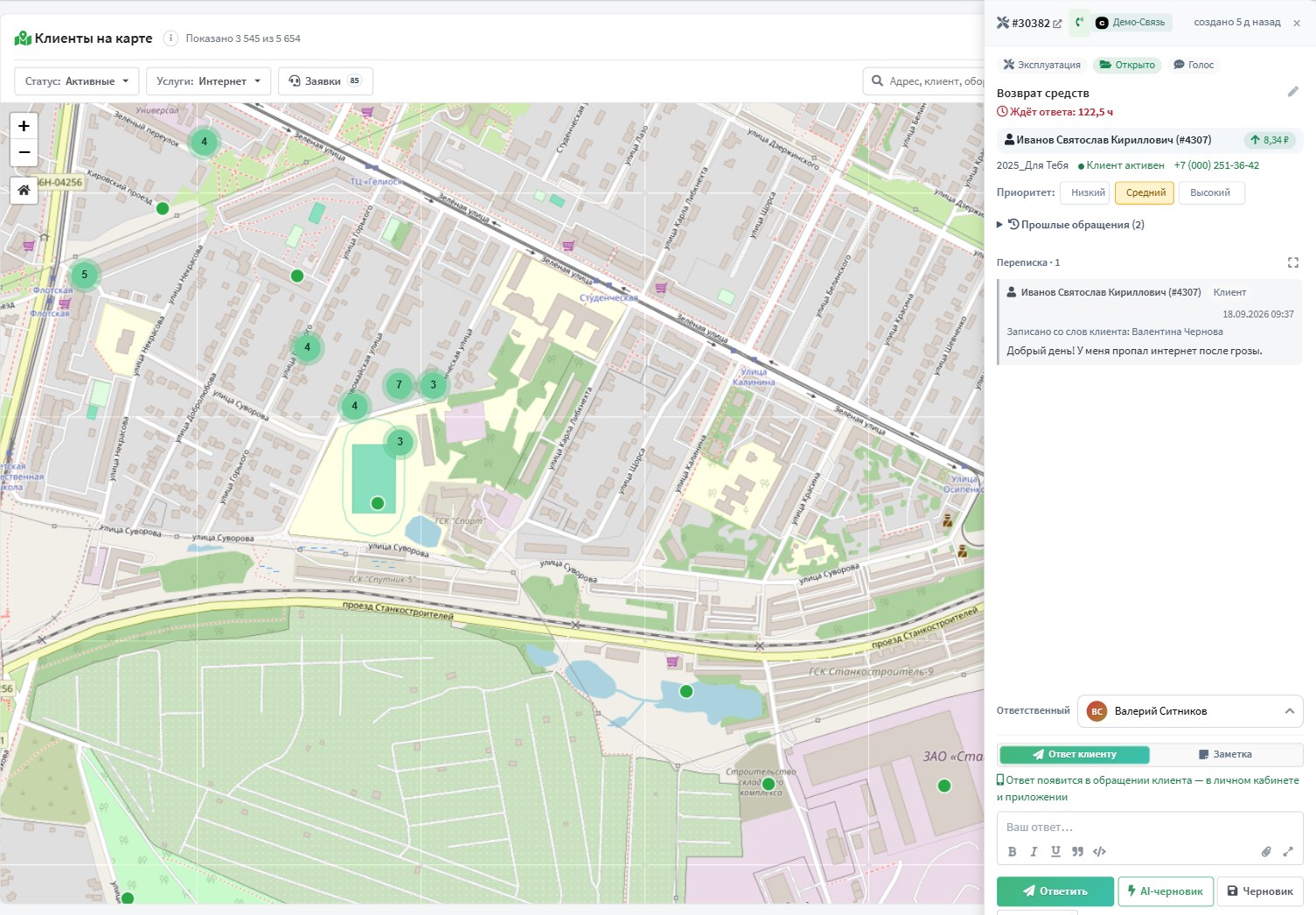Click the Заявки 85 button
This screenshot has width=1316, height=915.
325,81
